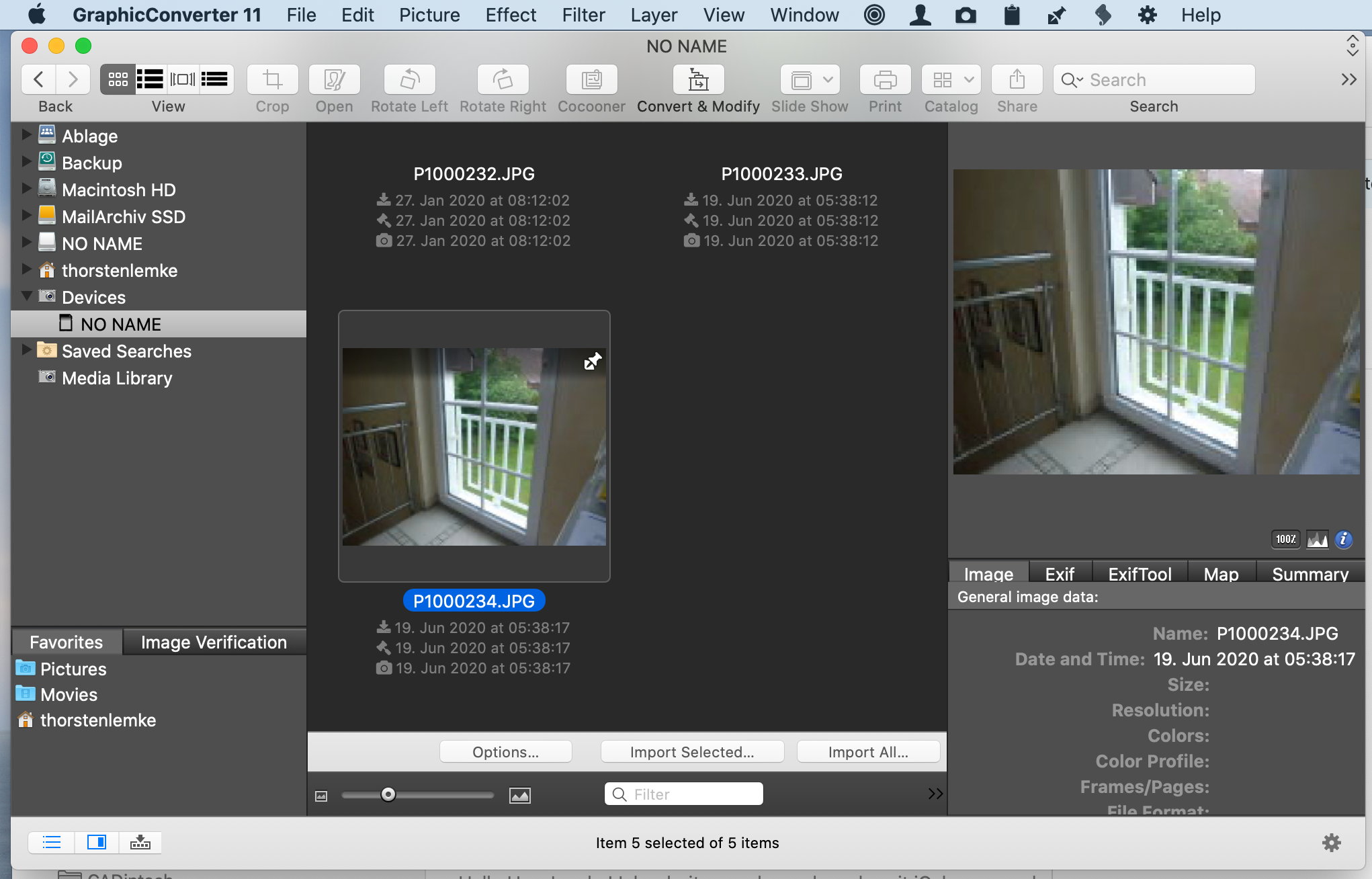
Task: Click the Favorites sidebar tab
Action: point(66,641)
